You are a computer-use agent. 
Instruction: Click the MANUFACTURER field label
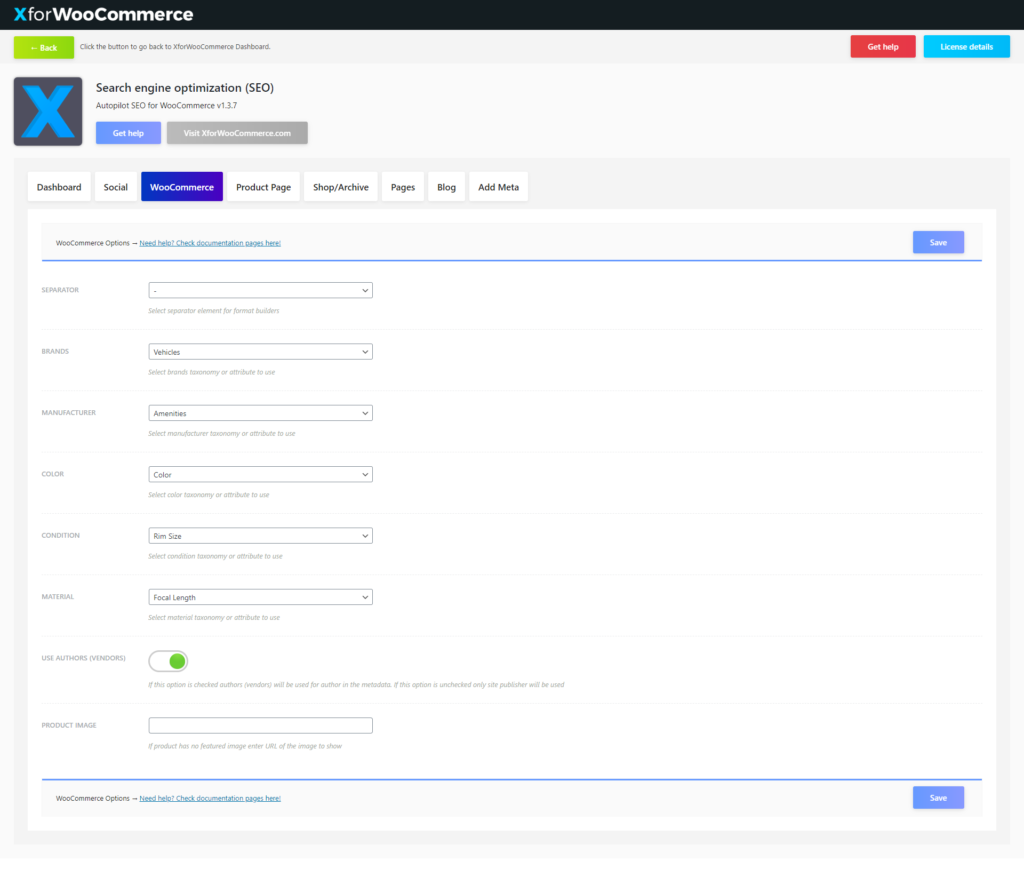[69, 413]
